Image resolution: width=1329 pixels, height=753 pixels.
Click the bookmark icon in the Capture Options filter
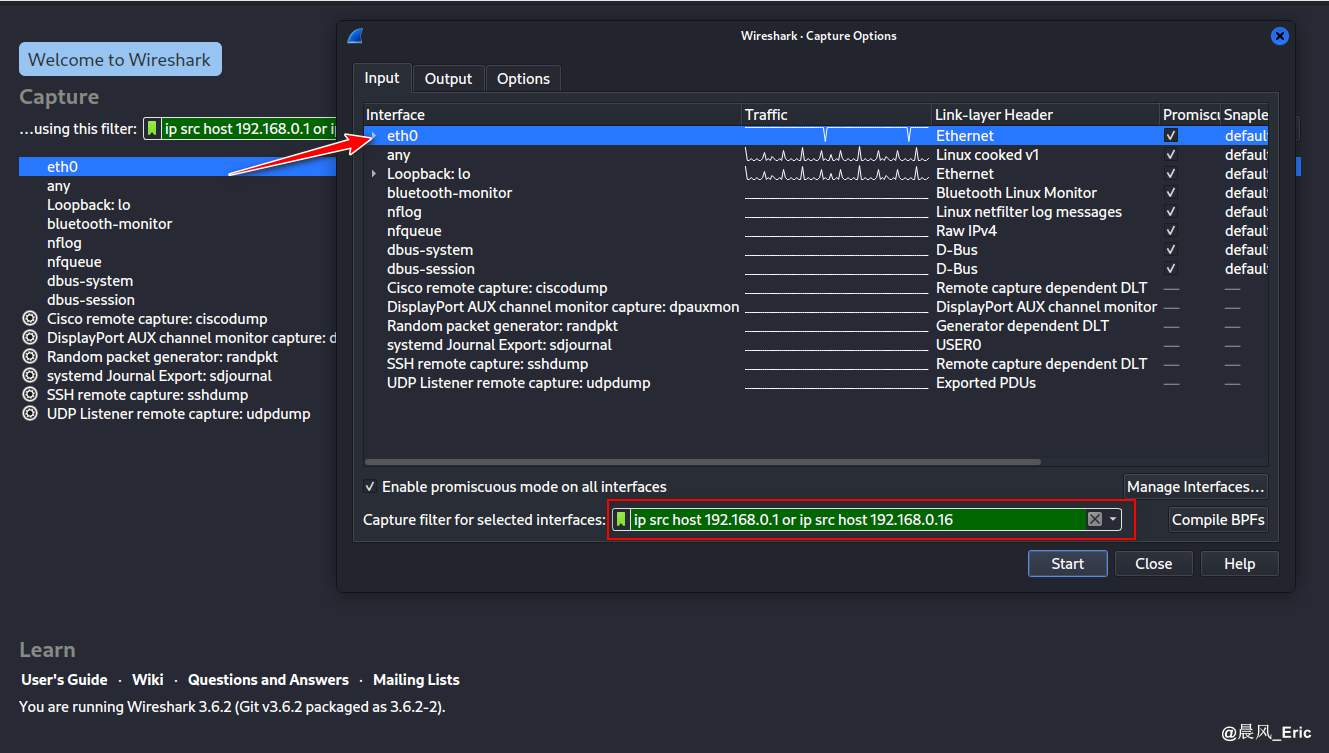[x=621, y=519]
